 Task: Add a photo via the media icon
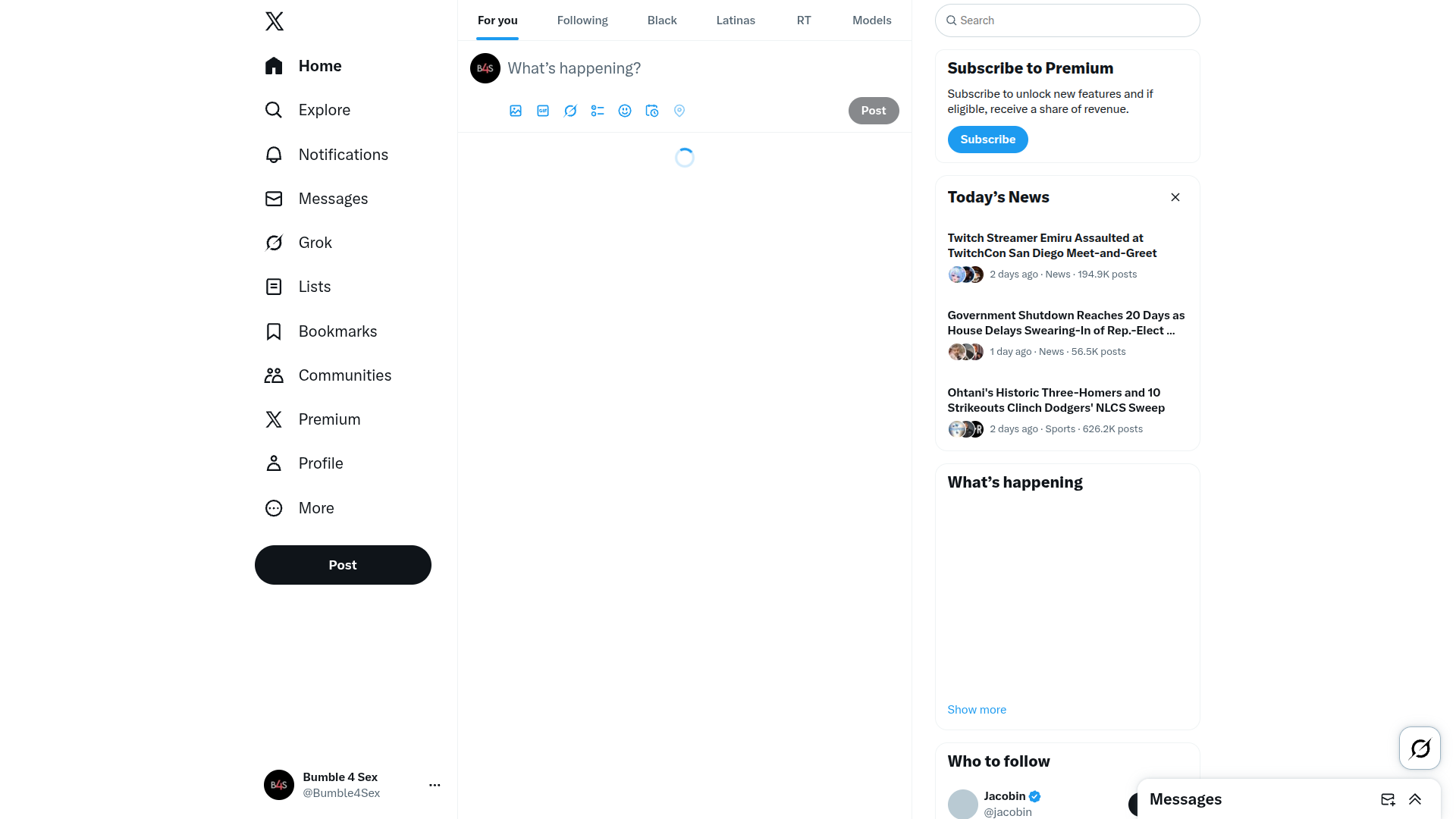coord(516,111)
